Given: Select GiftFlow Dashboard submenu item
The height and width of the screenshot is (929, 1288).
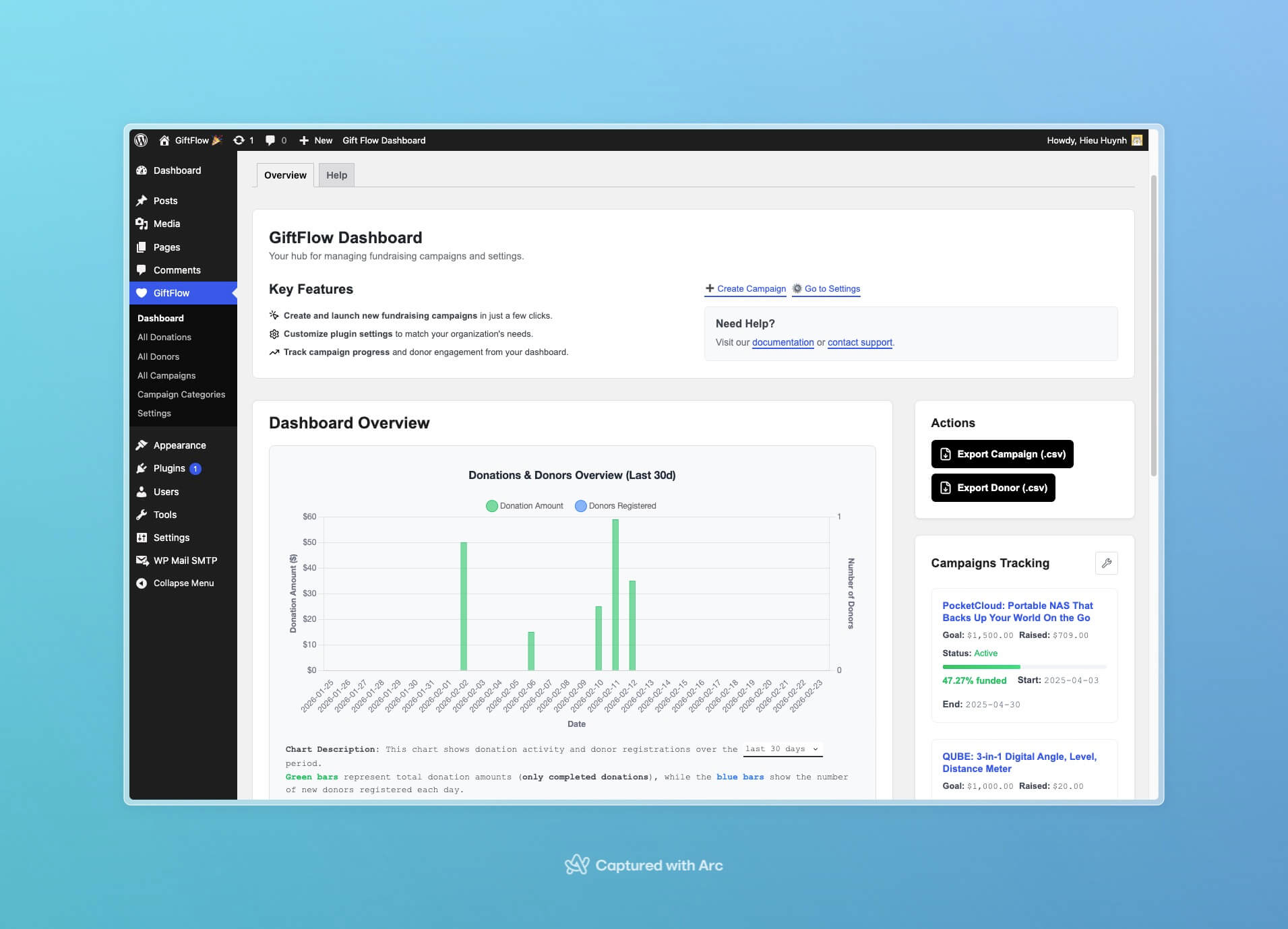Looking at the screenshot, I should point(160,318).
